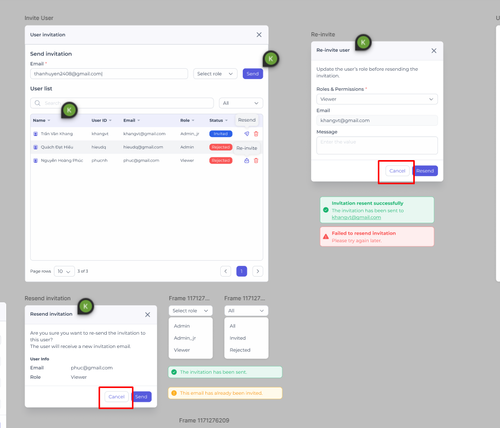
Task: Click the resend icon in Trần Văn Khang's row
Action: pos(246,134)
